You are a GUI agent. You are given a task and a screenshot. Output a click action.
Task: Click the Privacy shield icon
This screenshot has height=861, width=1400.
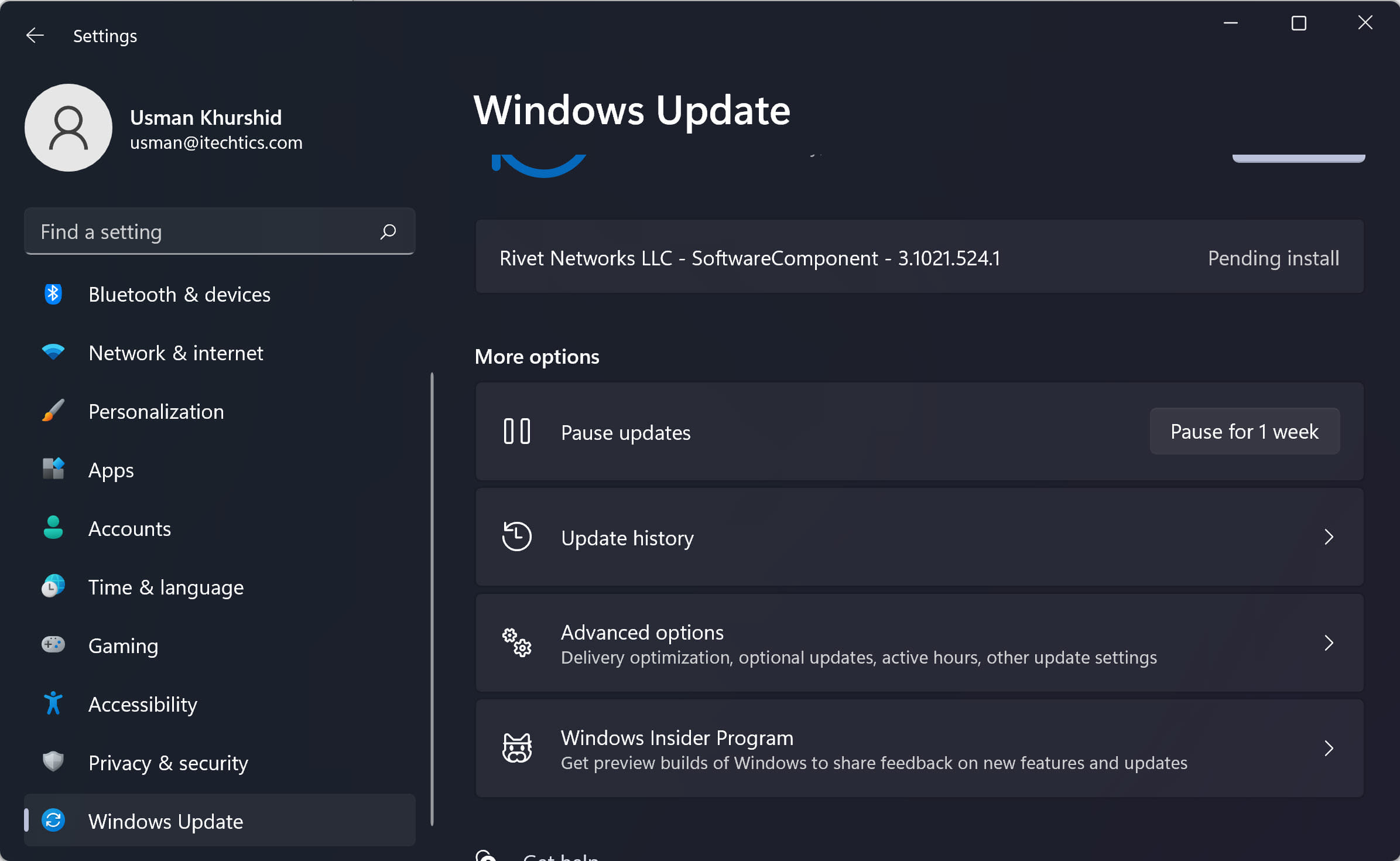coord(53,762)
